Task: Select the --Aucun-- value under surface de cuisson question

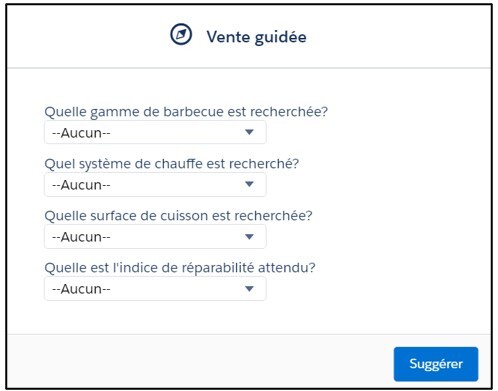Action: coord(81,237)
